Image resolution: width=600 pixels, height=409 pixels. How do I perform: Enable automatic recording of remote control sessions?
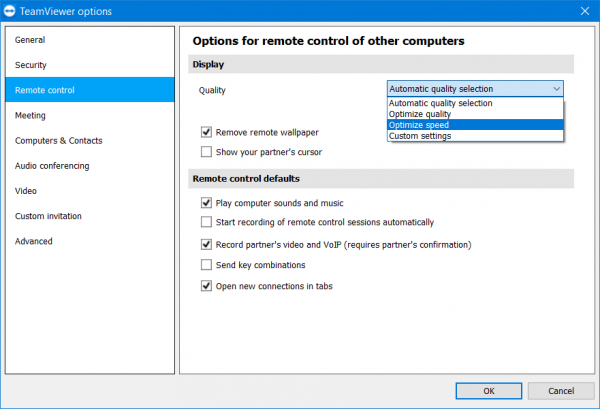(206, 222)
